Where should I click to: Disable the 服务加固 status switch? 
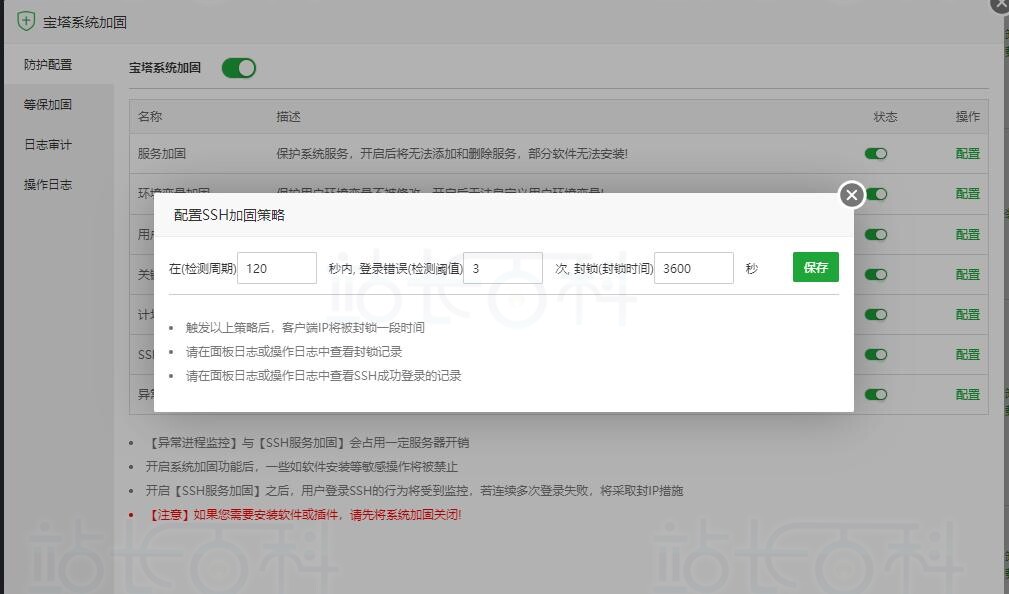[x=876, y=154]
